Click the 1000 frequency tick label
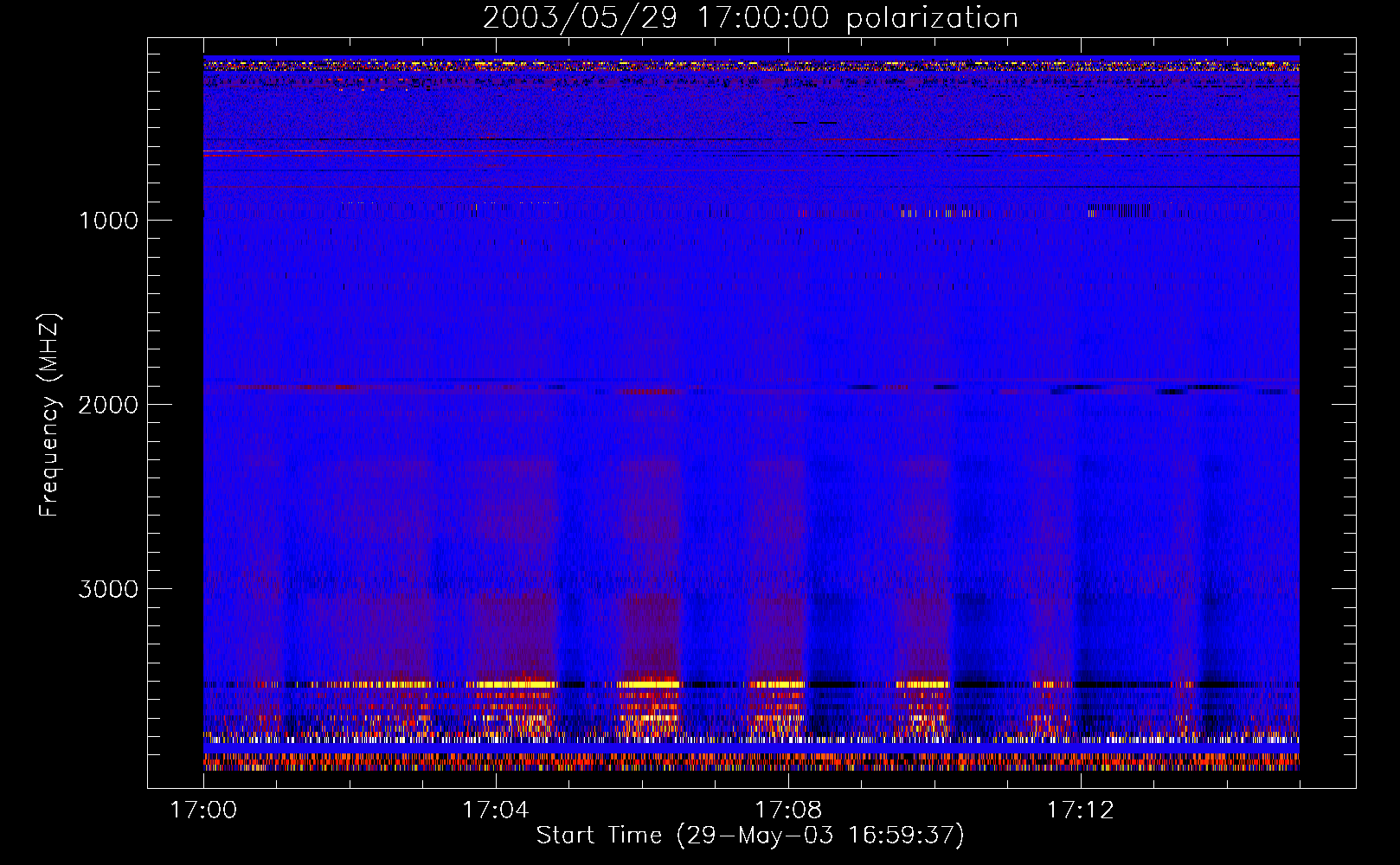The height and width of the screenshot is (865, 1400). click(108, 221)
